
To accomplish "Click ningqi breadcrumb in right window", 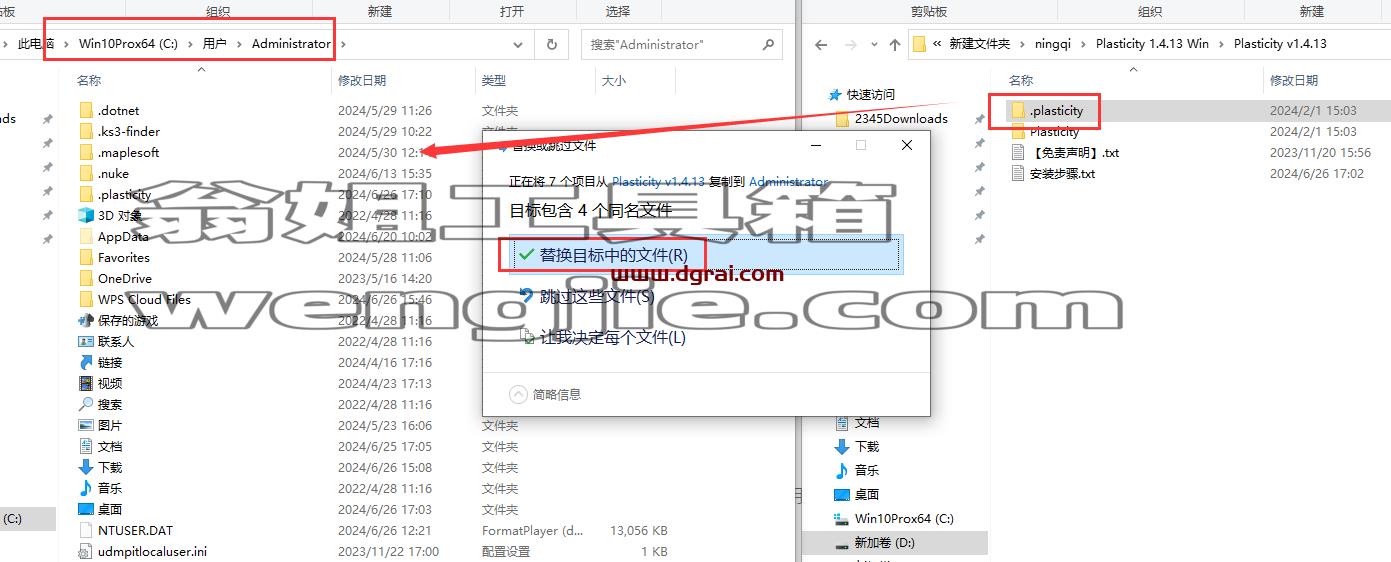I will [1055, 44].
